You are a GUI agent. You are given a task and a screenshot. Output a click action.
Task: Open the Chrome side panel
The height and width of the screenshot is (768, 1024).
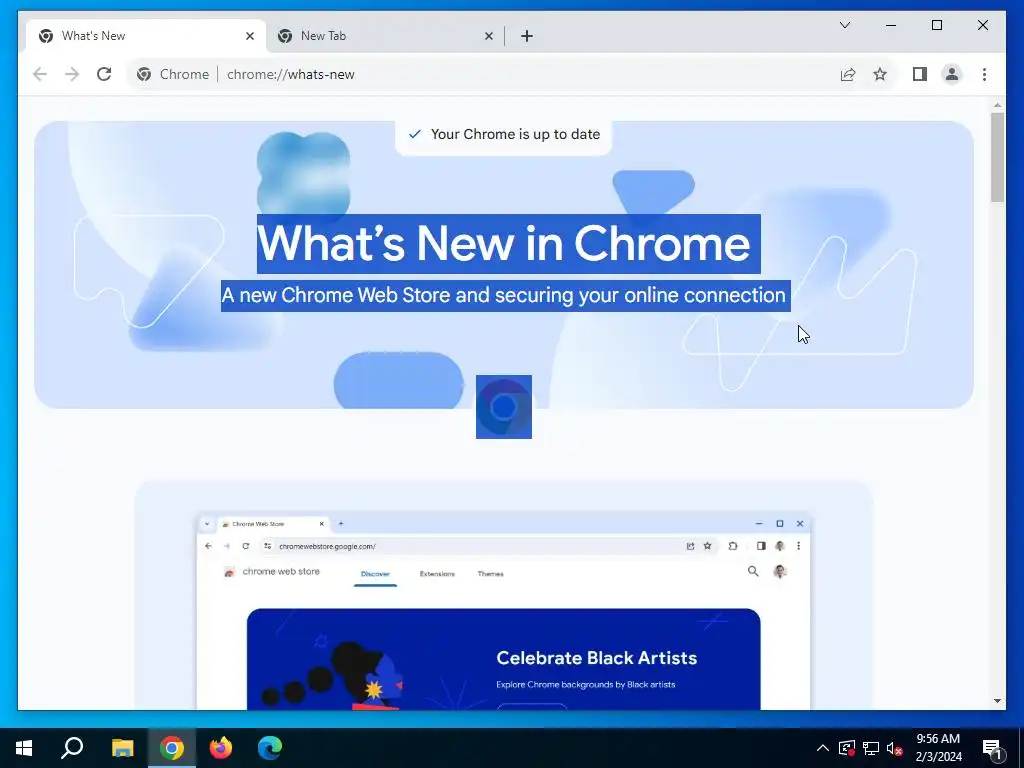920,74
